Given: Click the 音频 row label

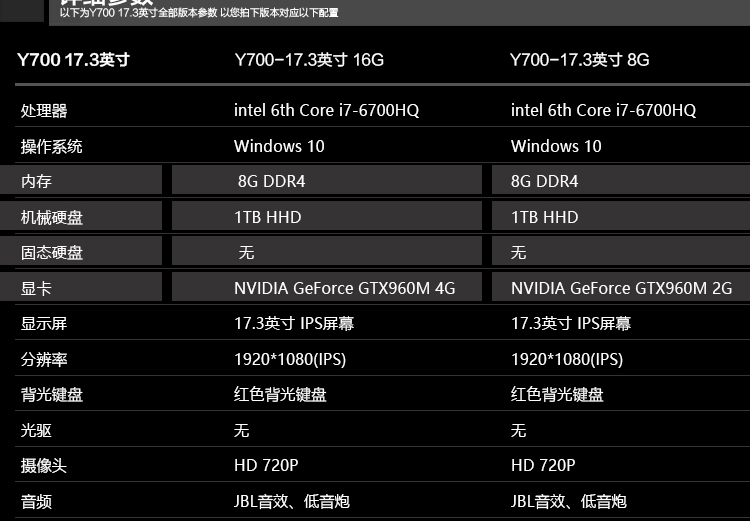Looking at the screenshot, I should [x=36, y=501].
